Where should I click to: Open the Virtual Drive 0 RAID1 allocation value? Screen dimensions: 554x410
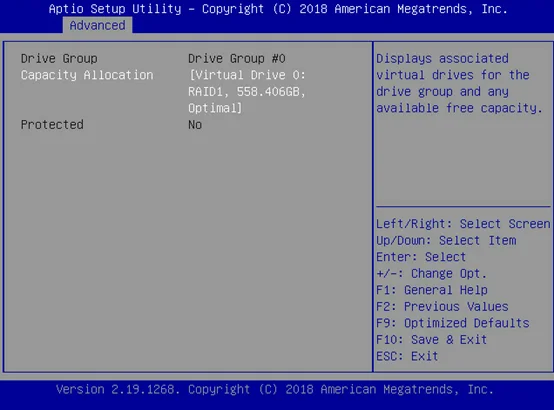click(247, 92)
